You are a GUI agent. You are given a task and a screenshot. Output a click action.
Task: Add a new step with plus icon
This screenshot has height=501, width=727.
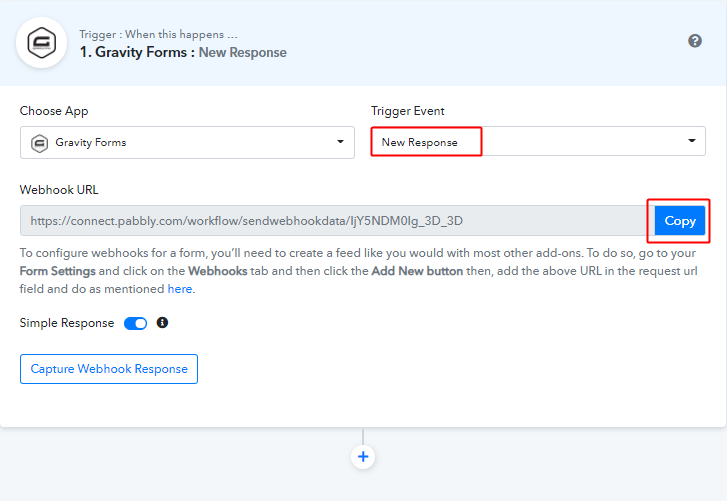[363, 457]
